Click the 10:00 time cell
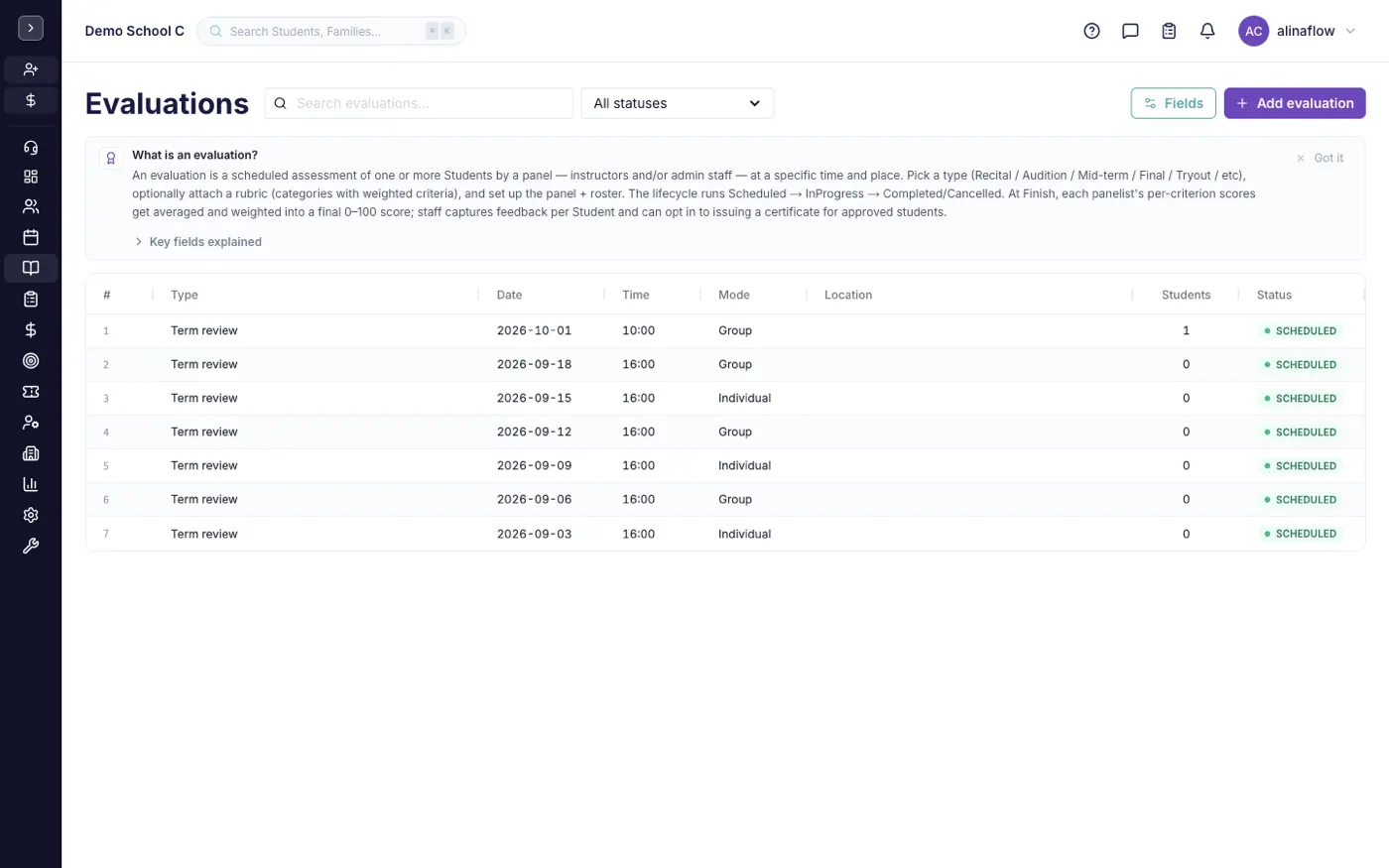Viewport: 1389px width, 868px height. 638,330
